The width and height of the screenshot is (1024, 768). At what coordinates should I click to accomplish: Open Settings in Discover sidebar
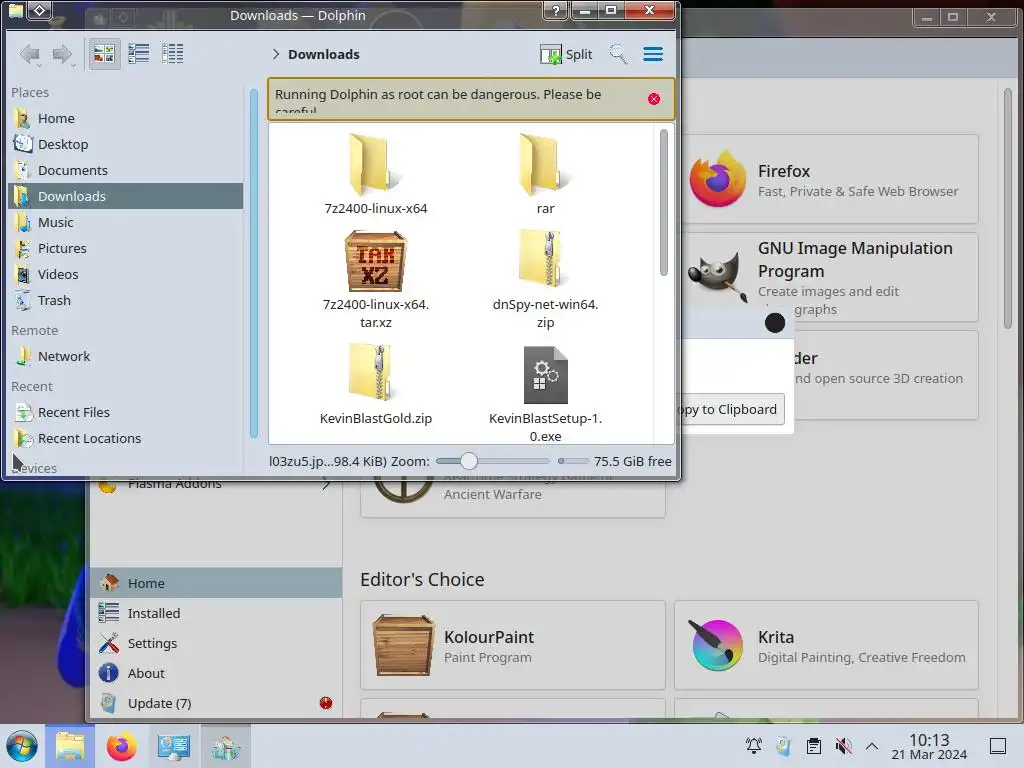(x=216, y=643)
